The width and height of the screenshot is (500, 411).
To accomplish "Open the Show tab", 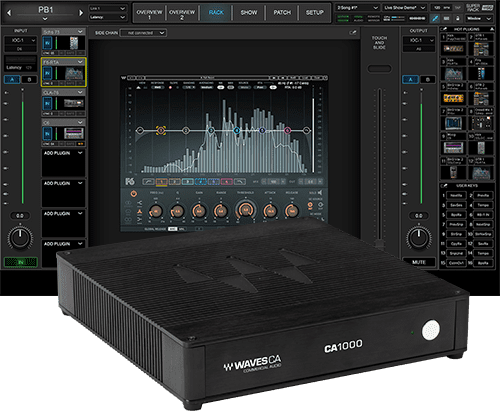I will [249, 13].
